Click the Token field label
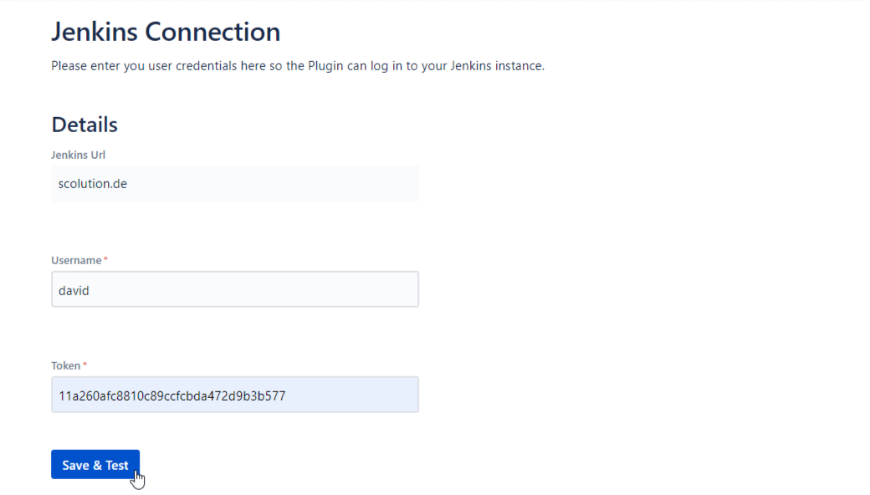Image resolution: width=870 pixels, height=495 pixels. [66, 366]
